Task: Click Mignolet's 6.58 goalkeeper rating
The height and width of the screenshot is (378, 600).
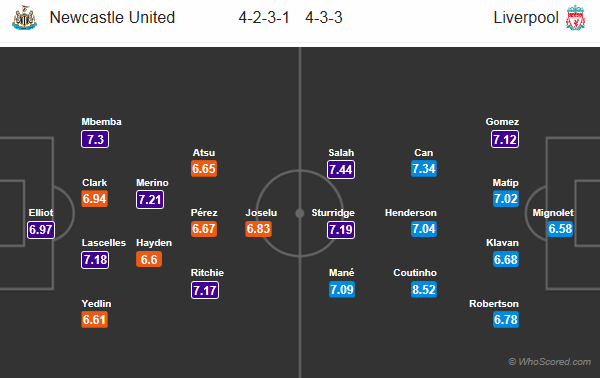Action: tap(560, 229)
